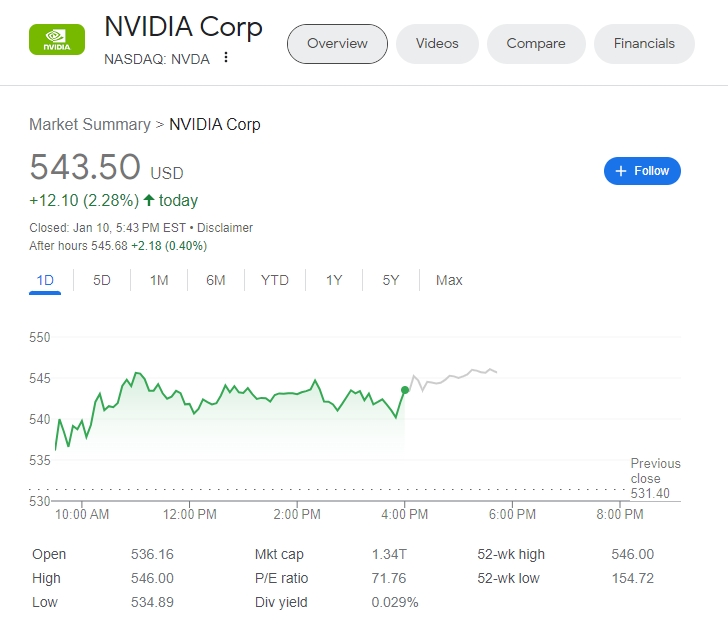This screenshot has width=728, height=624.
Task: Show the 1M price chart
Action: coord(159,280)
